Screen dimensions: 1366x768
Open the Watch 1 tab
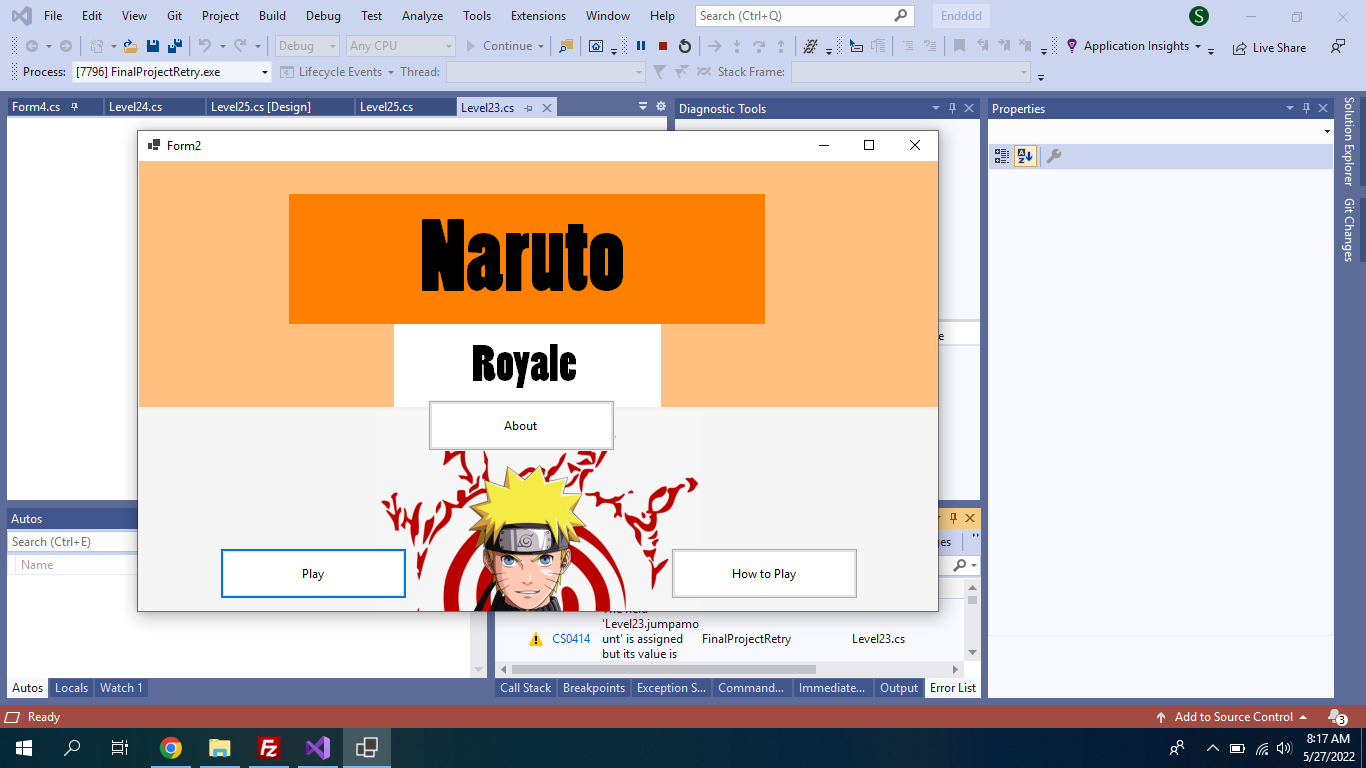coord(121,688)
